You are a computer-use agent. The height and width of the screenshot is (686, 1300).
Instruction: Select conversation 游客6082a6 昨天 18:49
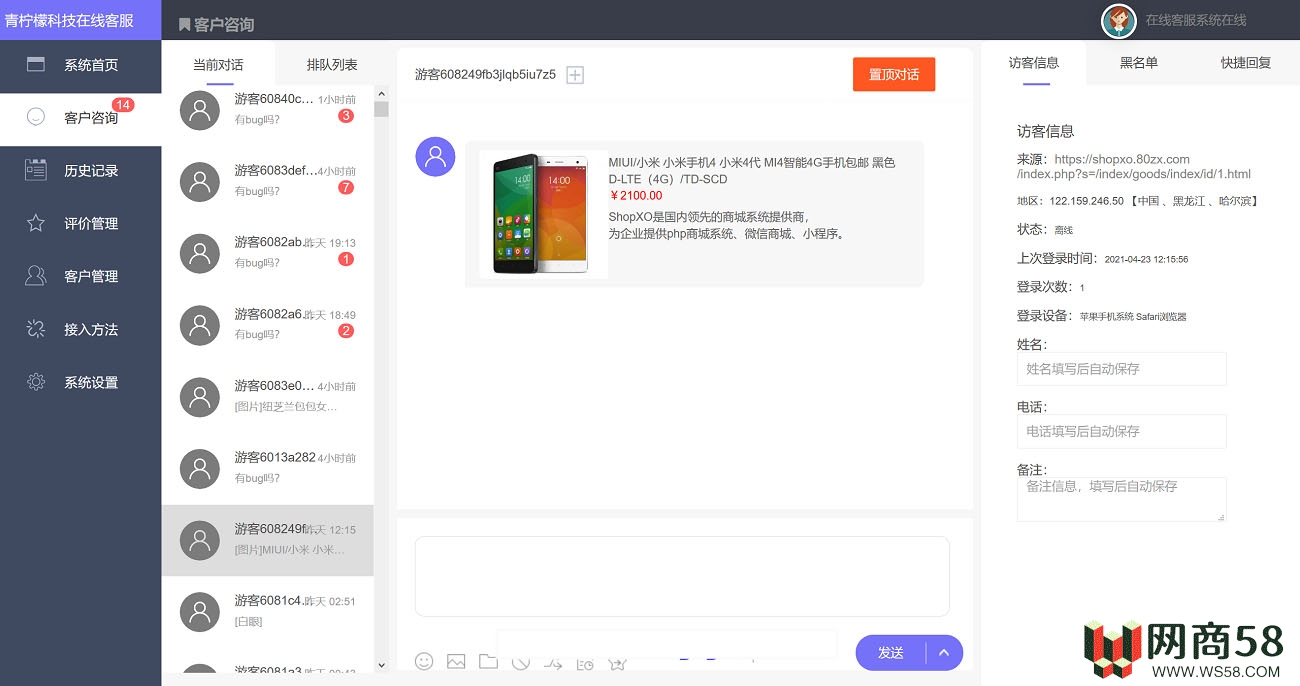click(268, 324)
